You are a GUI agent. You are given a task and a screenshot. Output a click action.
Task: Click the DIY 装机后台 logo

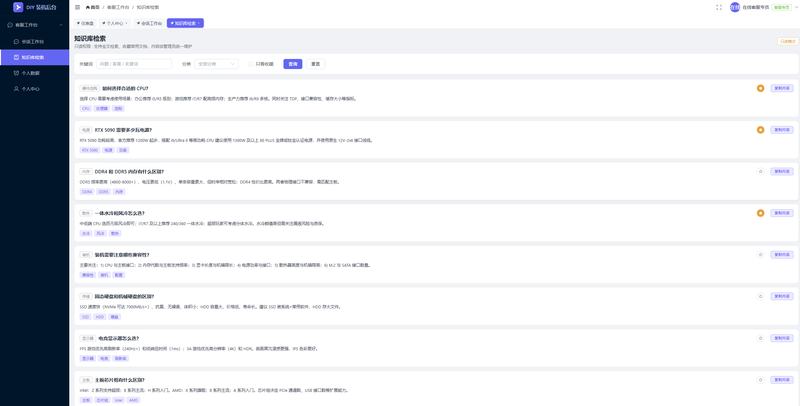pyautogui.click(x=35, y=7)
